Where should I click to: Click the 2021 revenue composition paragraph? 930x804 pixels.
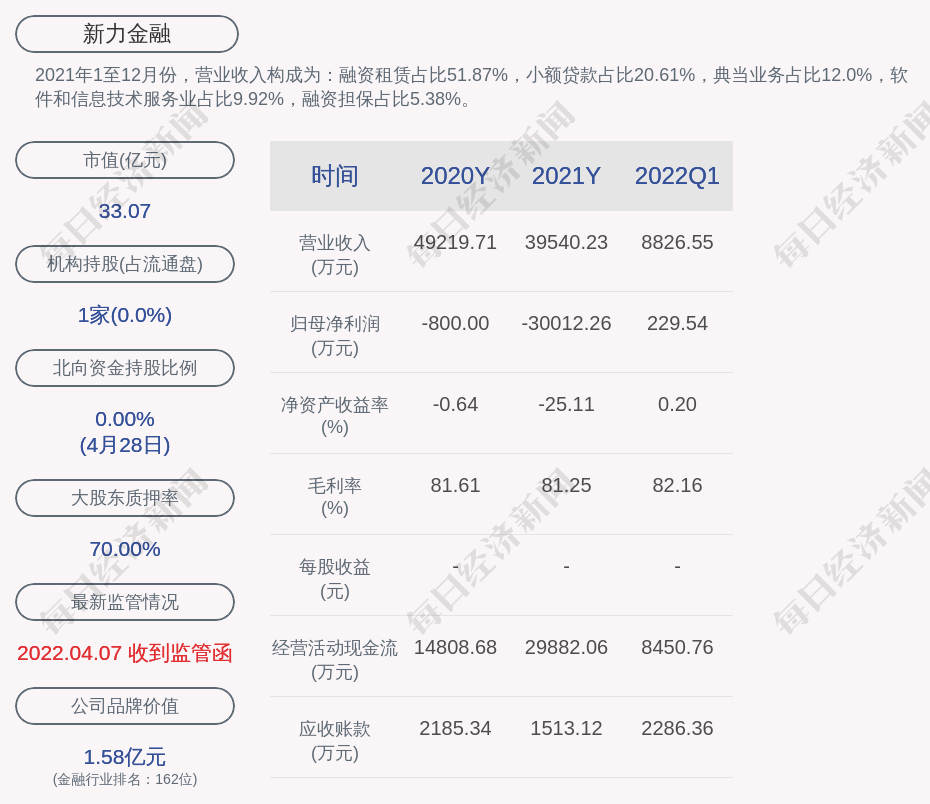click(471, 87)
